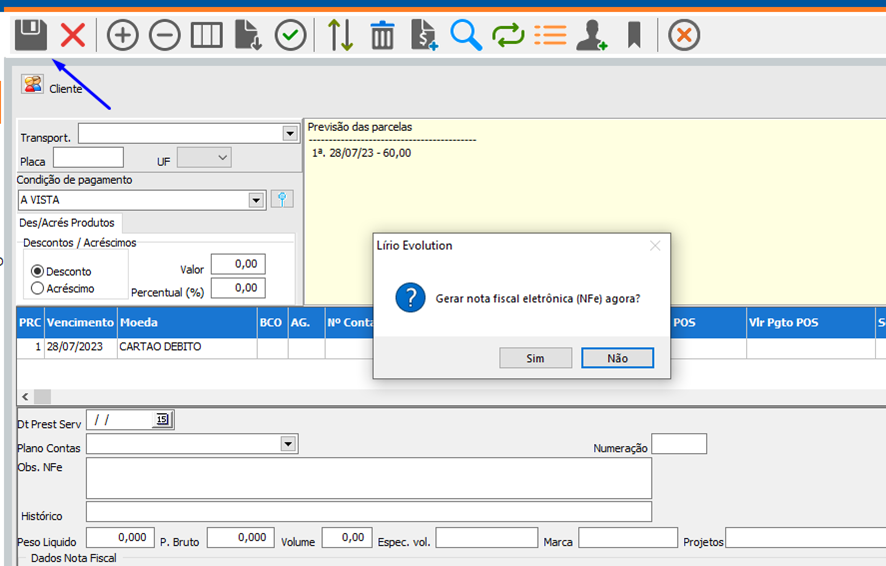Open the Plano Contas dropdown
The image size is (886, 566).
point(289,443)
